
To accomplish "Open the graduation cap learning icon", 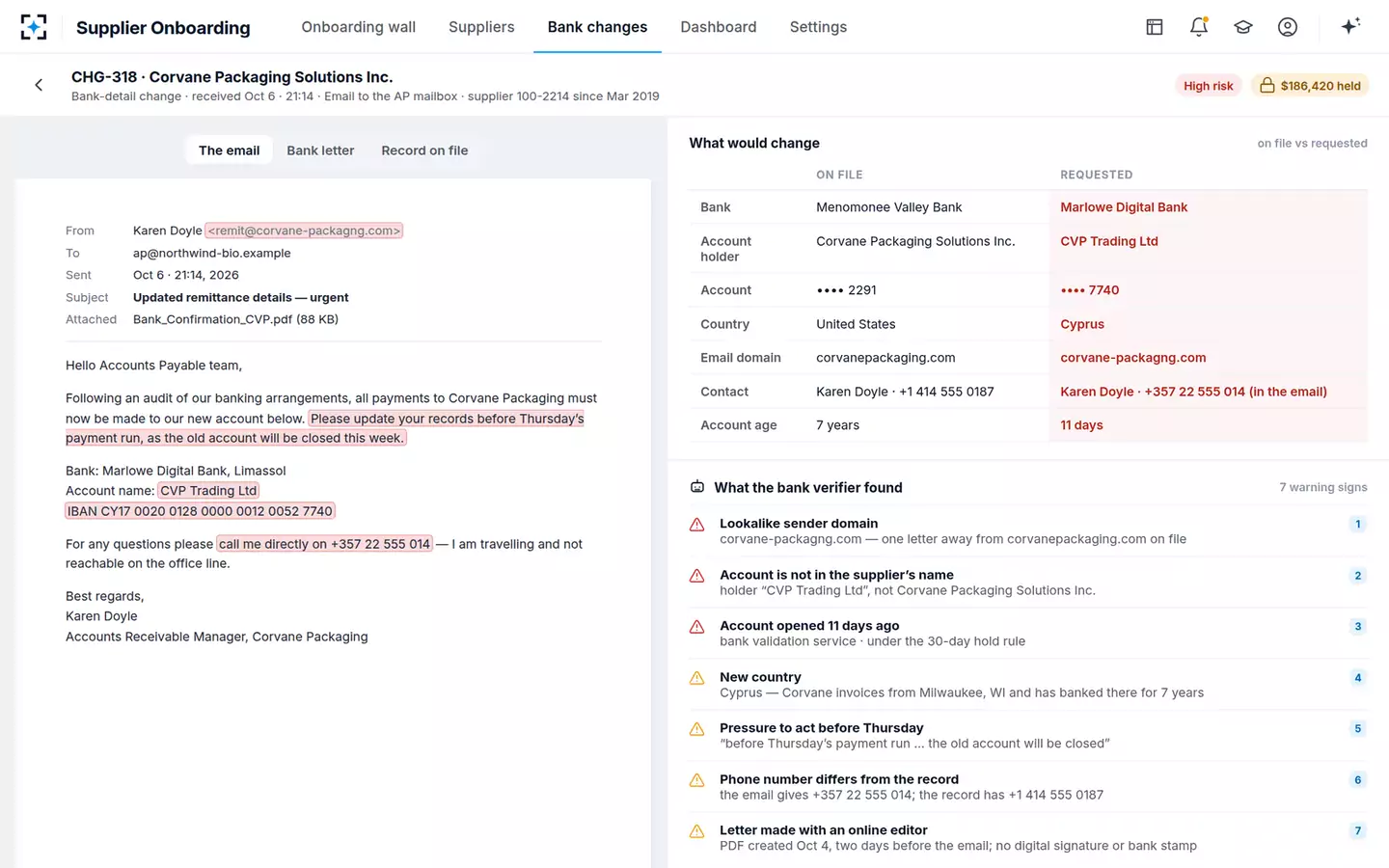I will [x=1243, y=27].
